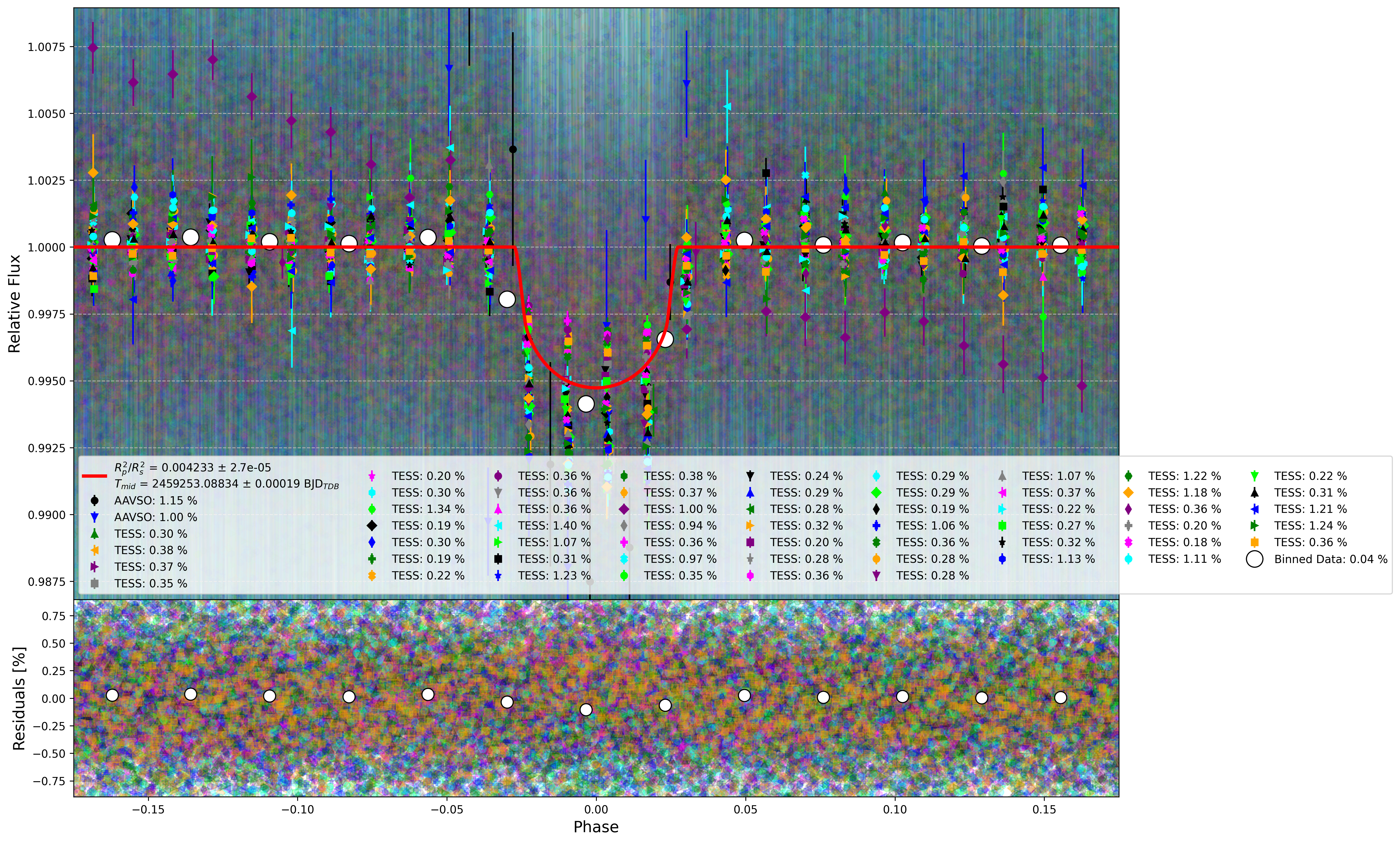Click the positive 0.25 Residuals tick label

[x=54, y=671]
